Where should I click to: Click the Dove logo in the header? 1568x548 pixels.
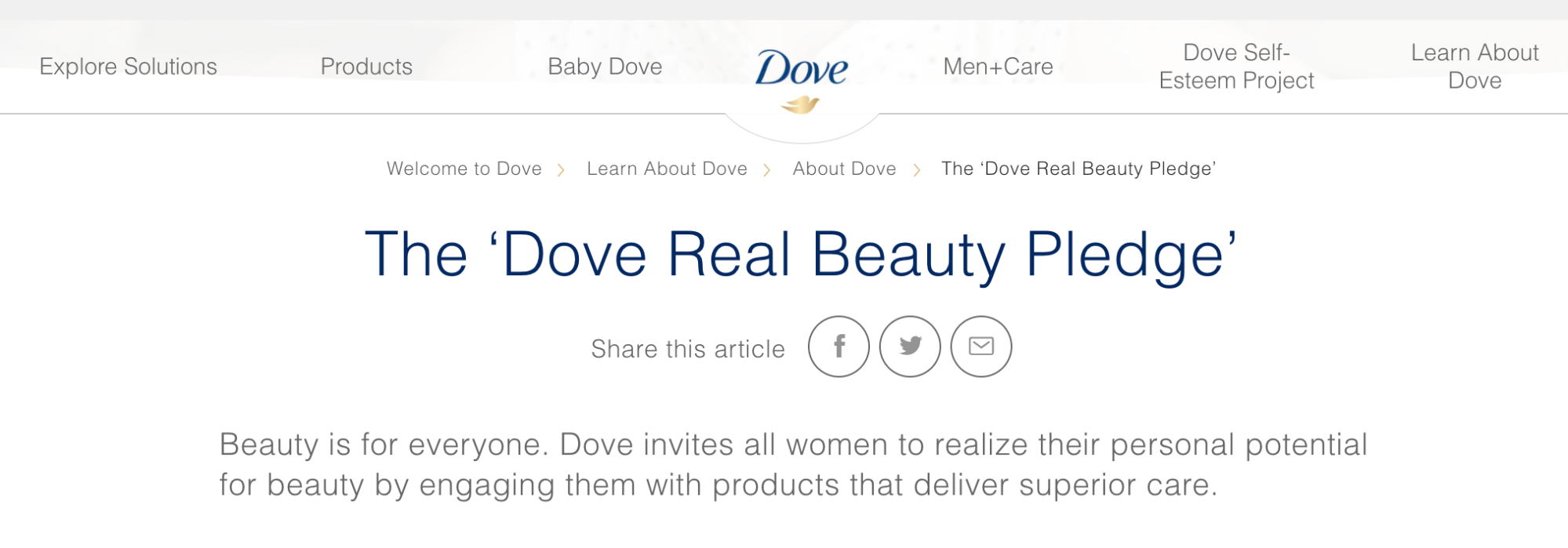click(x=802, y=67)
